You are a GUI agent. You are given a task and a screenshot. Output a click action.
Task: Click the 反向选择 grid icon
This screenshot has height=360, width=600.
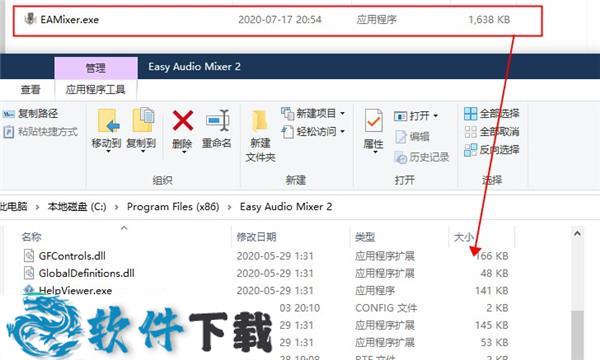click(470, 150)
